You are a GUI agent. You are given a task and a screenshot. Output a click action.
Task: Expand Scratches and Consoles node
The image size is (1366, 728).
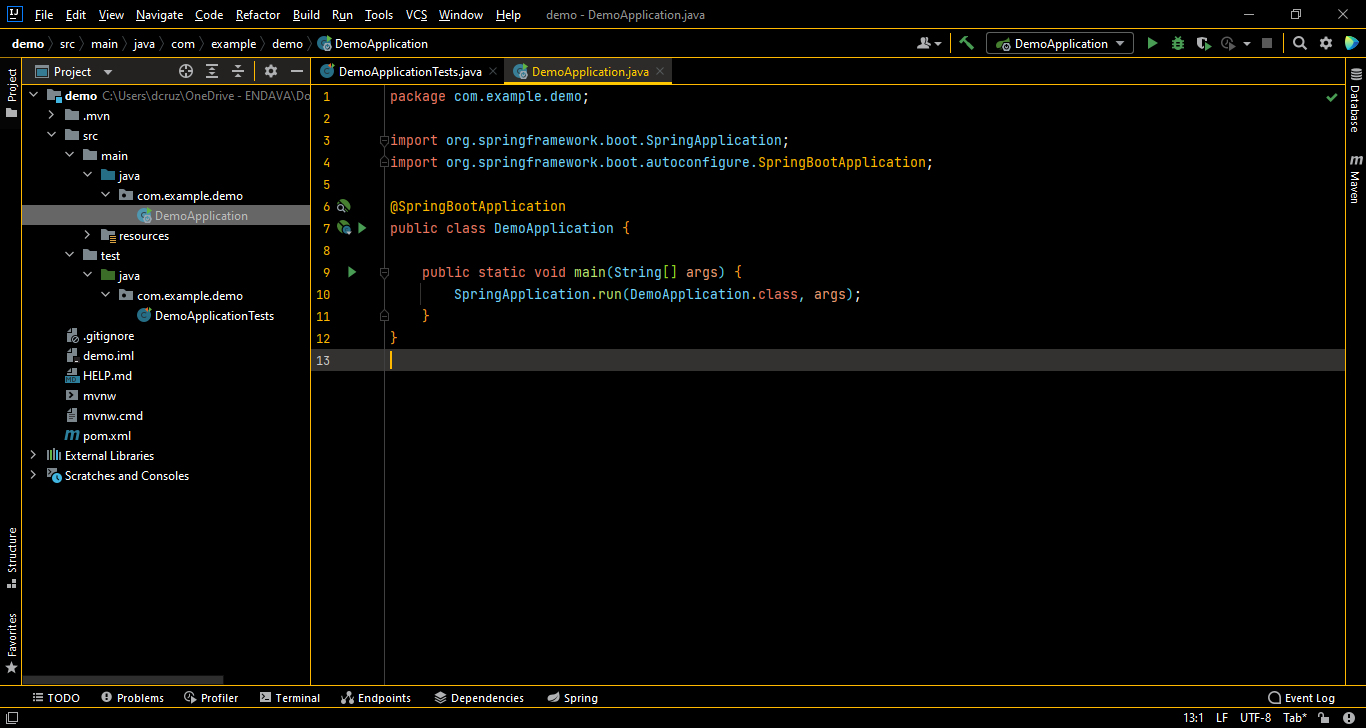click(33, 476)
